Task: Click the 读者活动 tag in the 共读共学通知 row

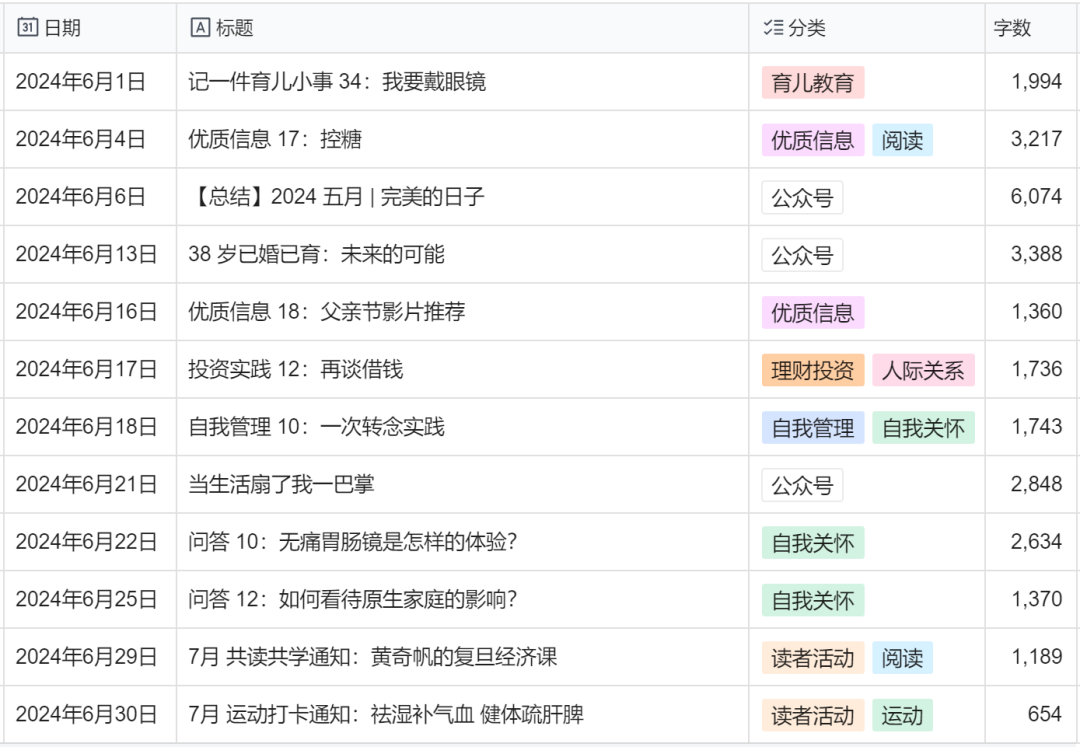Action: point(813,657)
